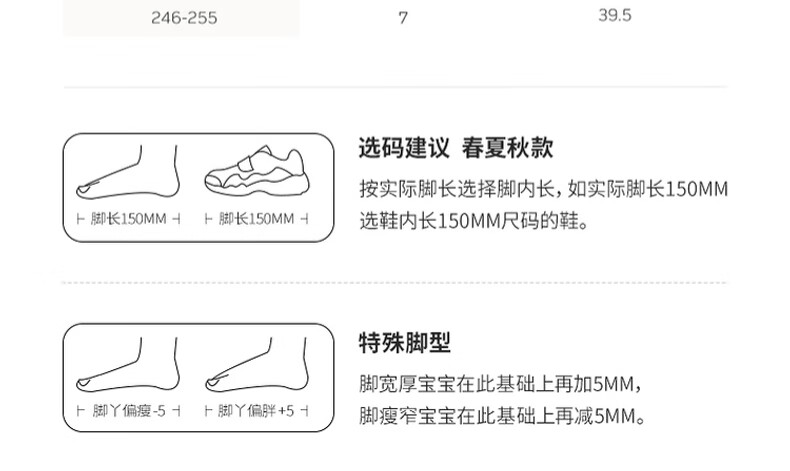The width and height of the screenshot is (790, 471).
Task: Click the wide foot icon labeled 脚丫偏胖 +5
Action: point(257,364)
